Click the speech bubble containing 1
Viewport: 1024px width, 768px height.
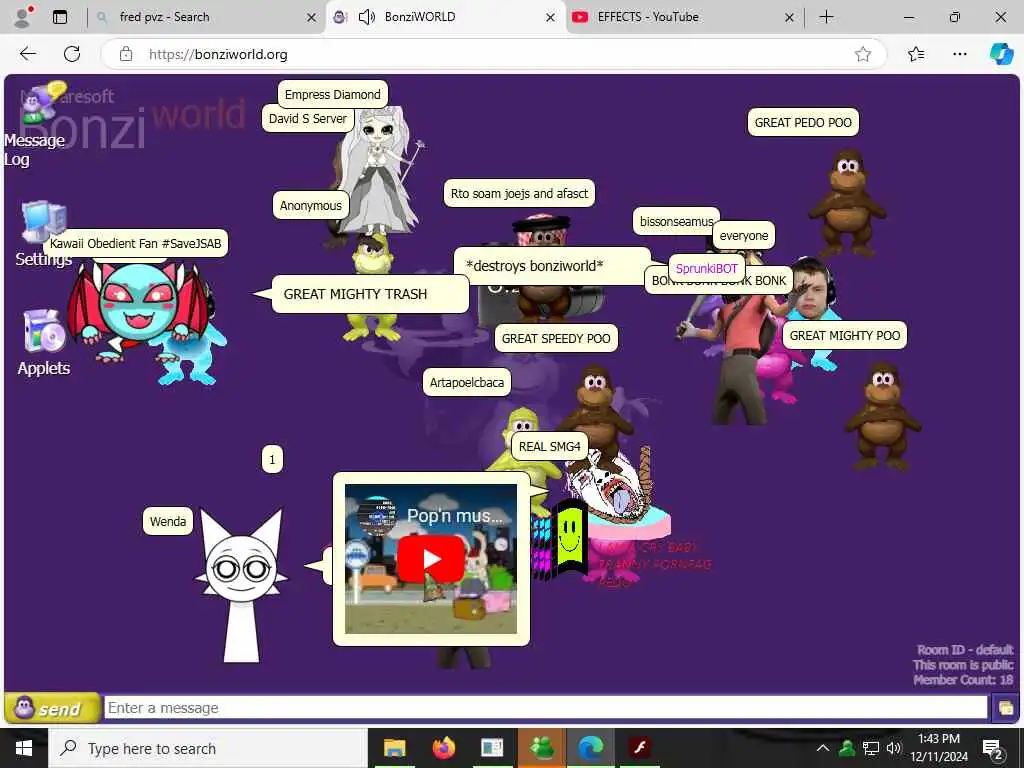pyautogui.click(x=272, y=459)
